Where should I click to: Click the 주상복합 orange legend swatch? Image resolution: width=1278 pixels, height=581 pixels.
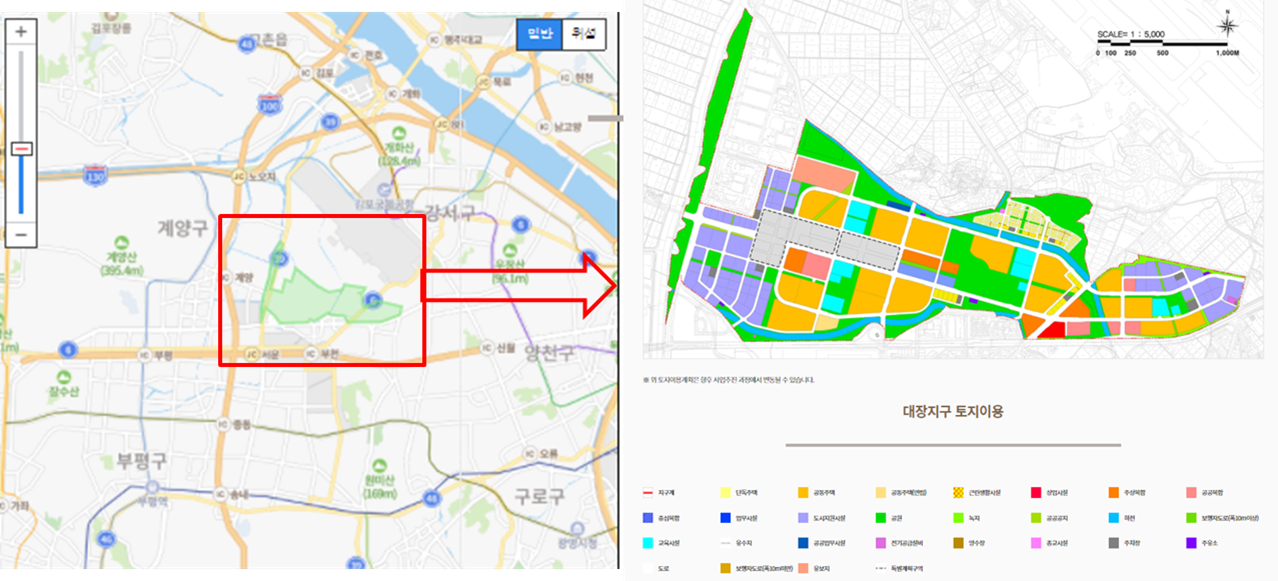pyautogui.click(x=1114, y=493)
